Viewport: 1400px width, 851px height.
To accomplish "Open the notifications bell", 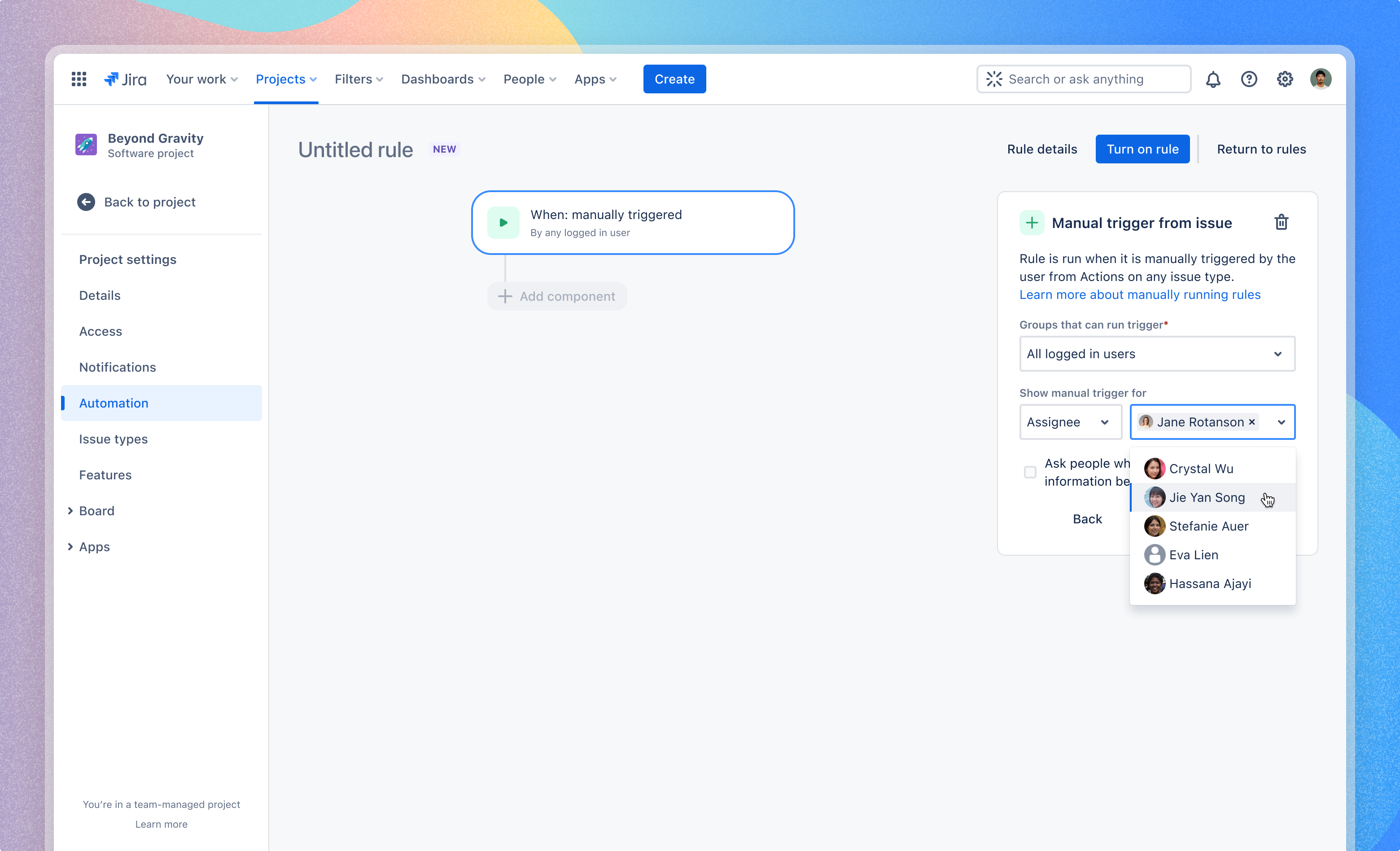I will coord(1213,79).
